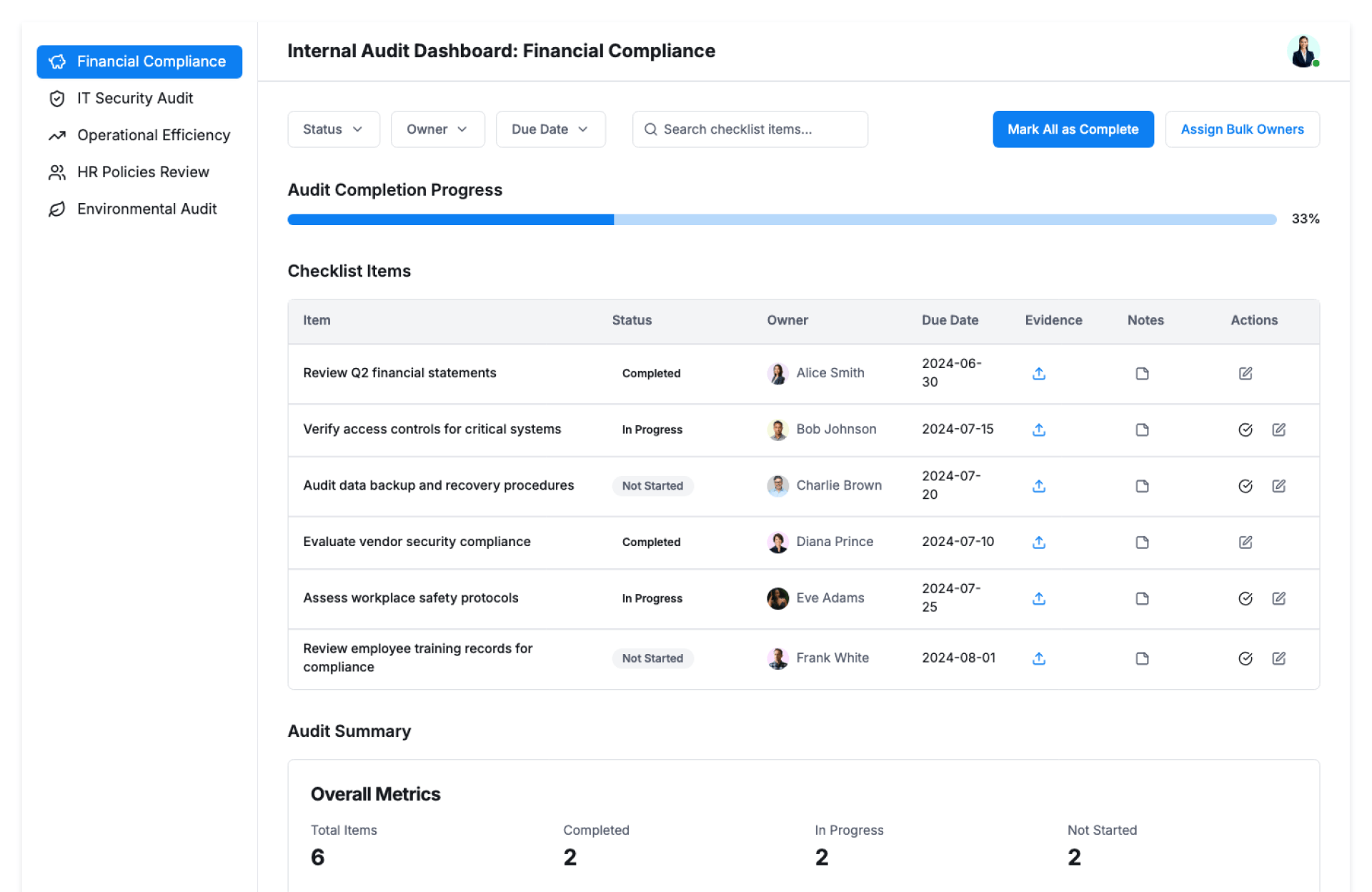Viewport: 1372px width, 892px height.
Task: Mark employee training records item as complete
Action: click(x=1245, y=658)
